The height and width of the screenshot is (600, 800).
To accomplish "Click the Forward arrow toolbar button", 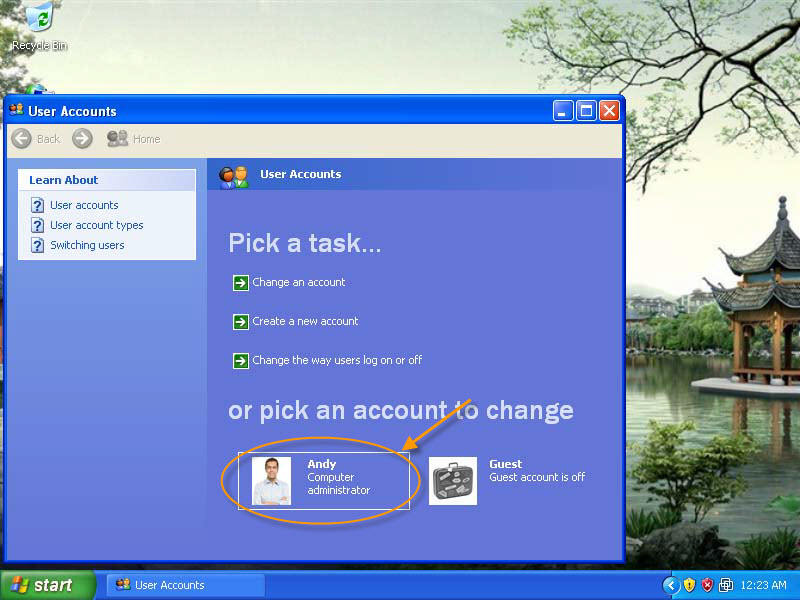I will coord(82,139).
